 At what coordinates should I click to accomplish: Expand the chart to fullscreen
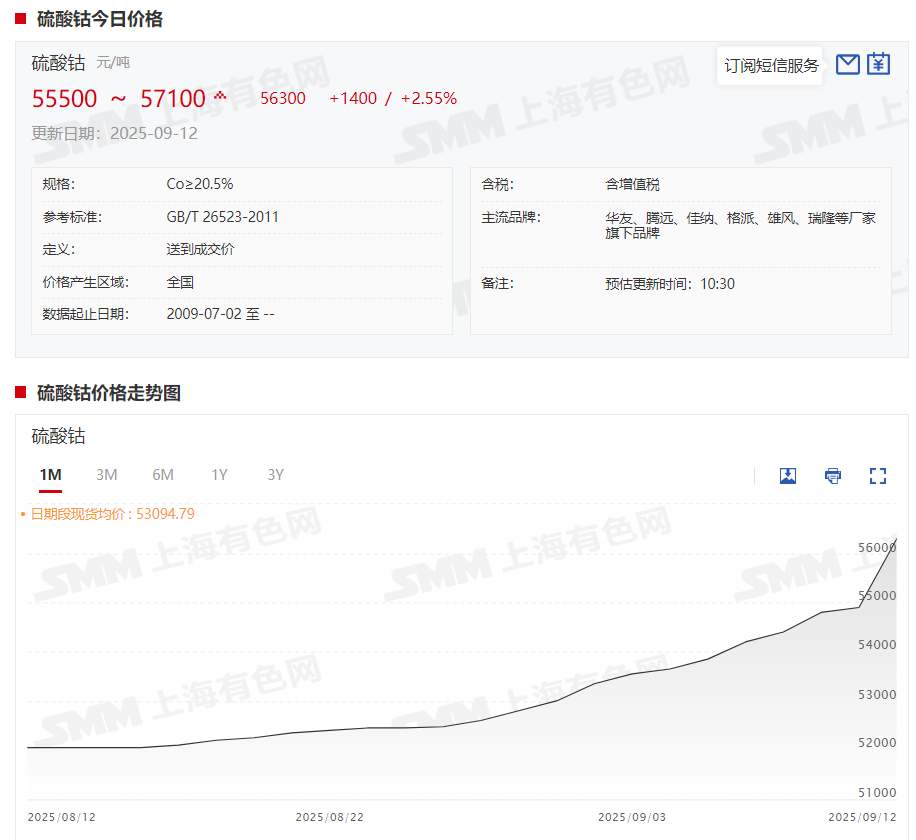878,476
